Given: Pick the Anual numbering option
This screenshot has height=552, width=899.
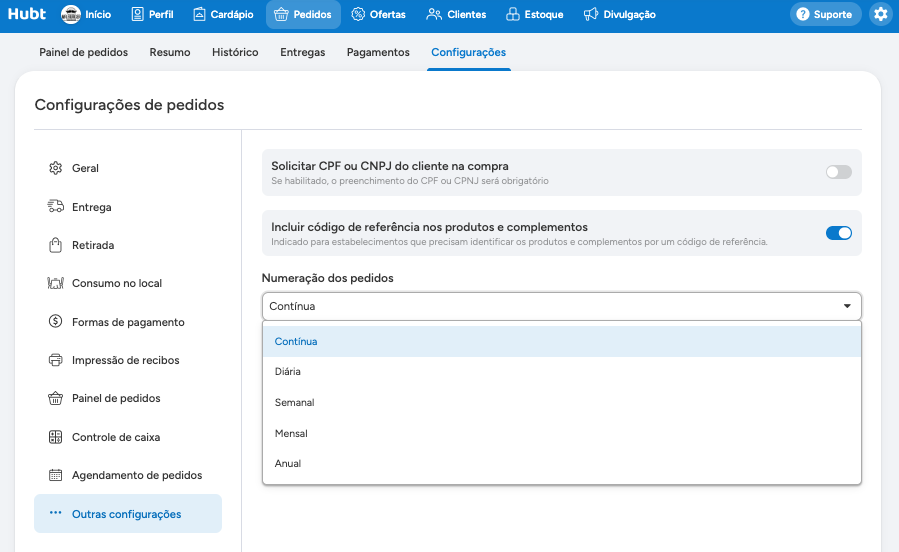Looking at the screenshot, I should coord(562,463).
